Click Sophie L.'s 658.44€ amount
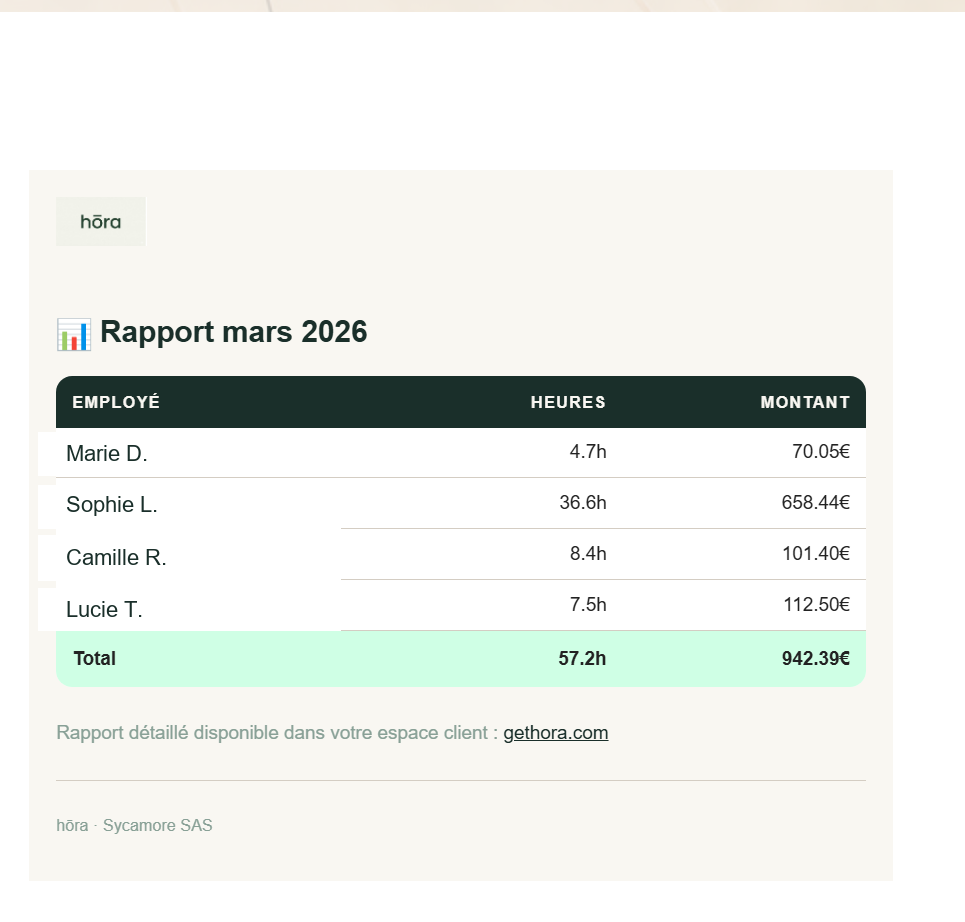 (x=816, y=502)
